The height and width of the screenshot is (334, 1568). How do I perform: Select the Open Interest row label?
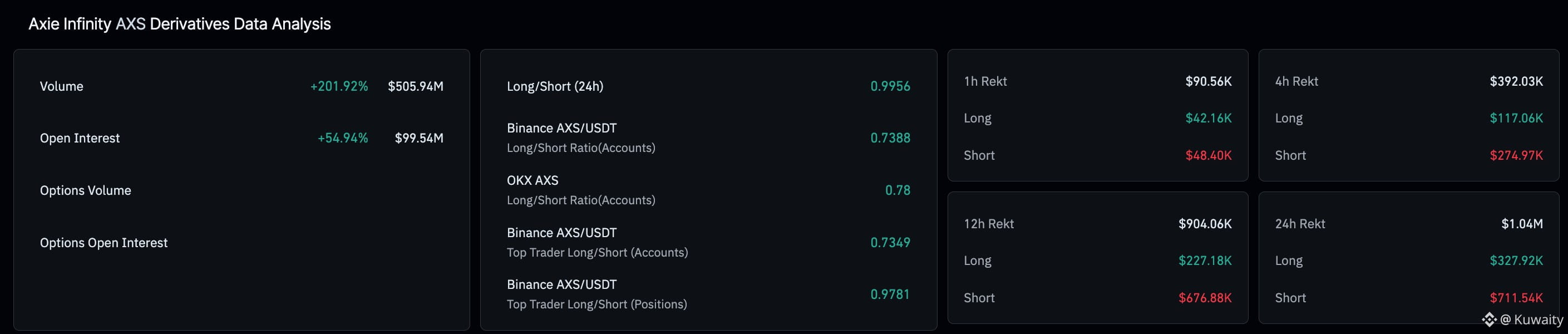click(x=80, y=139)
